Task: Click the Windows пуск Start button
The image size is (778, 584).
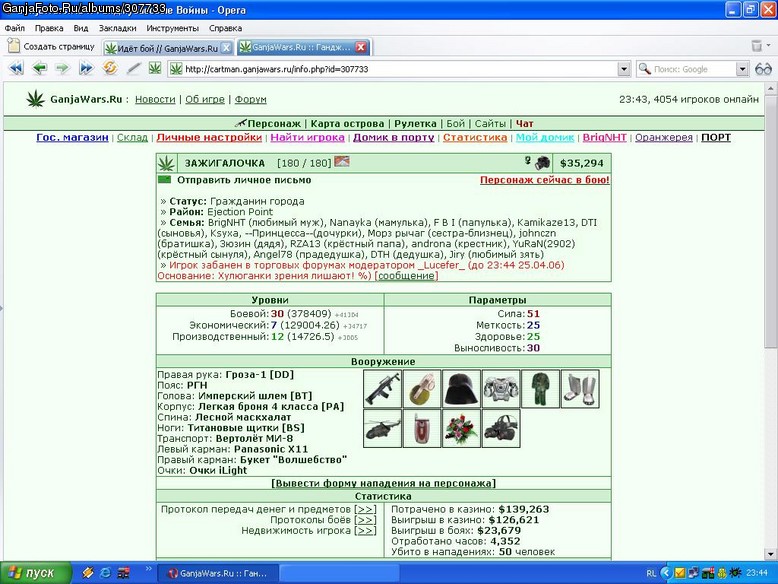Action: coord(36,573)
